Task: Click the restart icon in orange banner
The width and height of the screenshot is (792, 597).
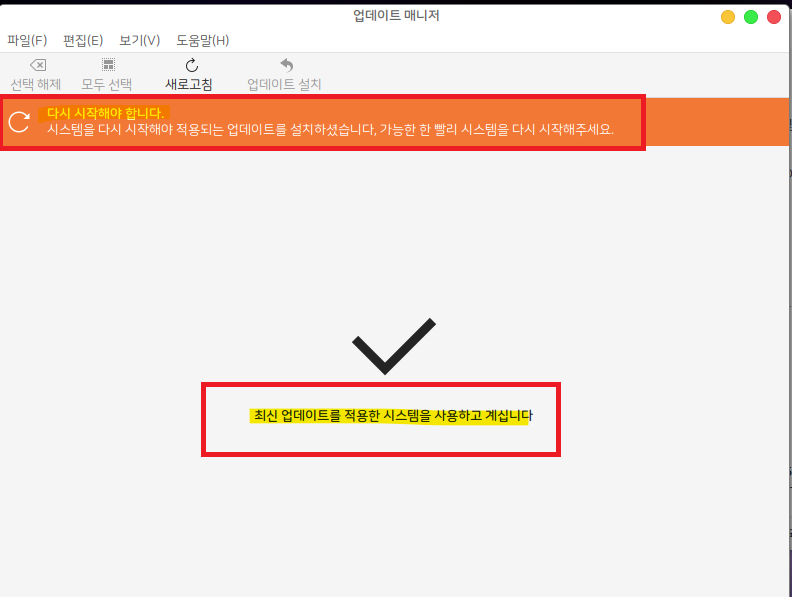Action: [19, 122]
